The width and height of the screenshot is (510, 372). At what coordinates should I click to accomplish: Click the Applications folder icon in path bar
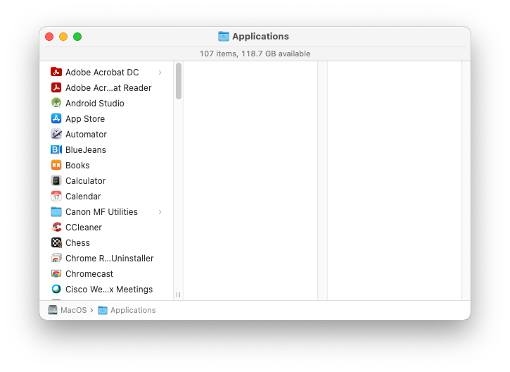point(103,310)
